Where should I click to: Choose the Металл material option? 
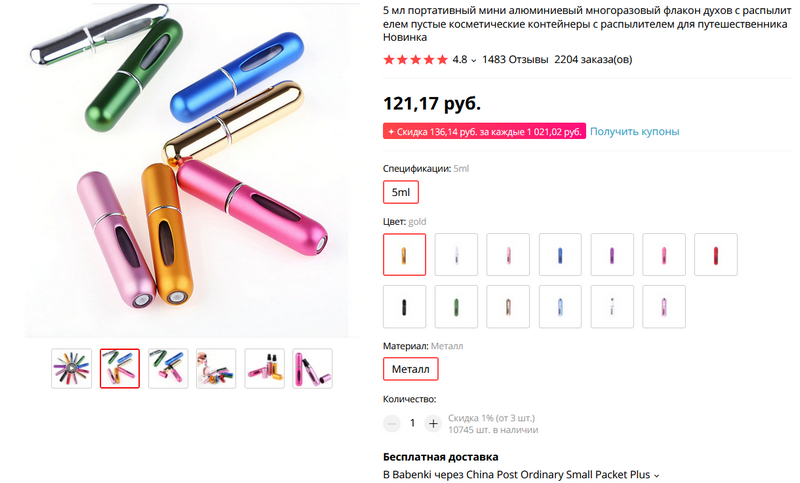(410, 369)
